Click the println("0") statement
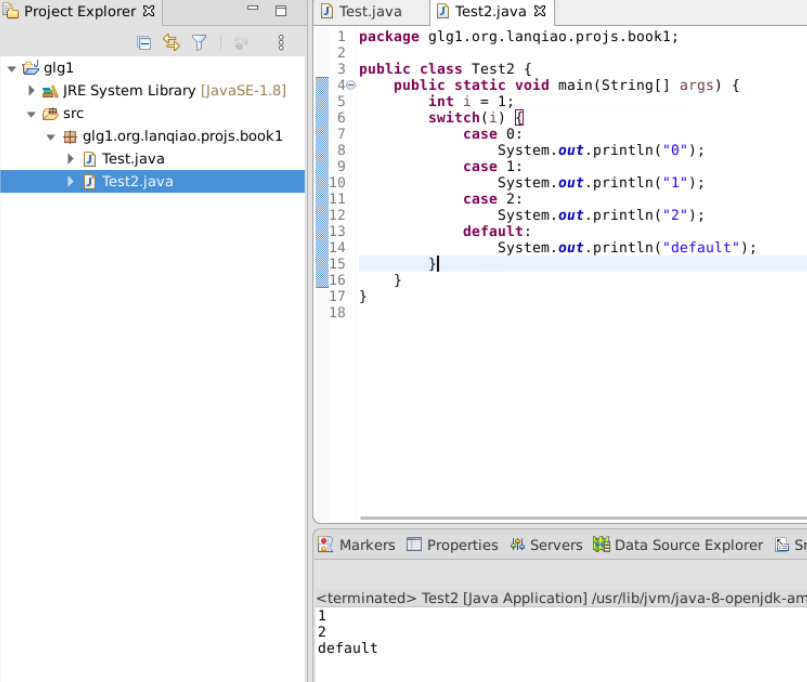Image resolution: width=807 pixels, height=682 pixels. coord(601,150)
